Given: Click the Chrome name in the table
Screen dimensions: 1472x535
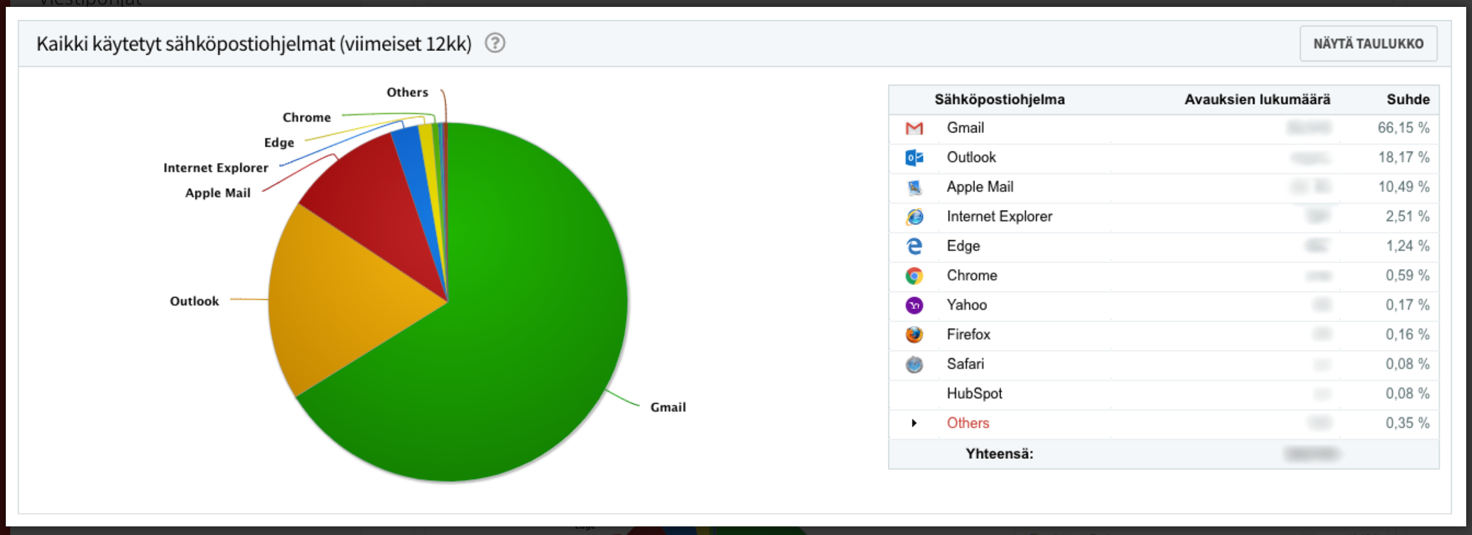Looking at the screenshot, I should (x=972, y=275).
